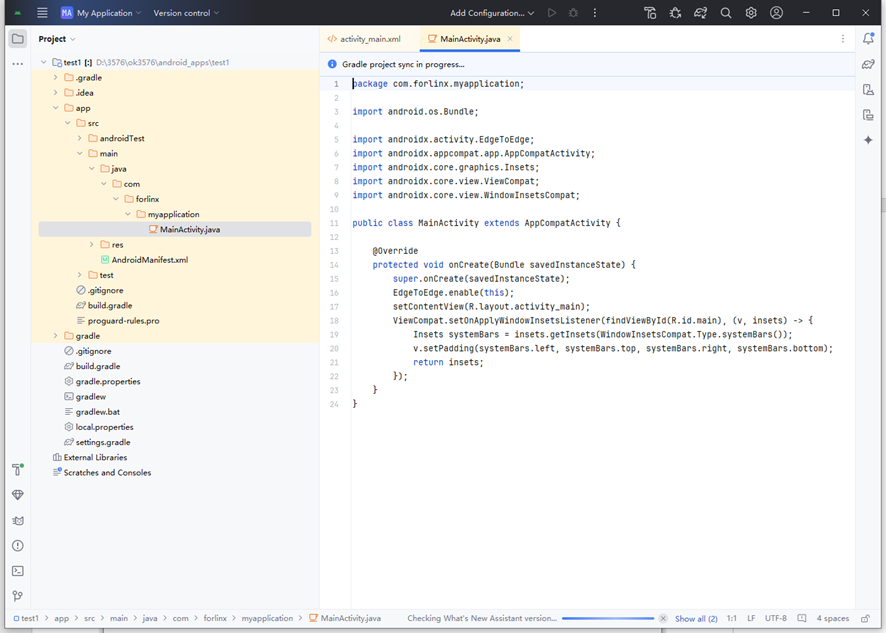Click the 1:1 caret position widget
This screenshot has width=886, height=633.
point(732,618)
